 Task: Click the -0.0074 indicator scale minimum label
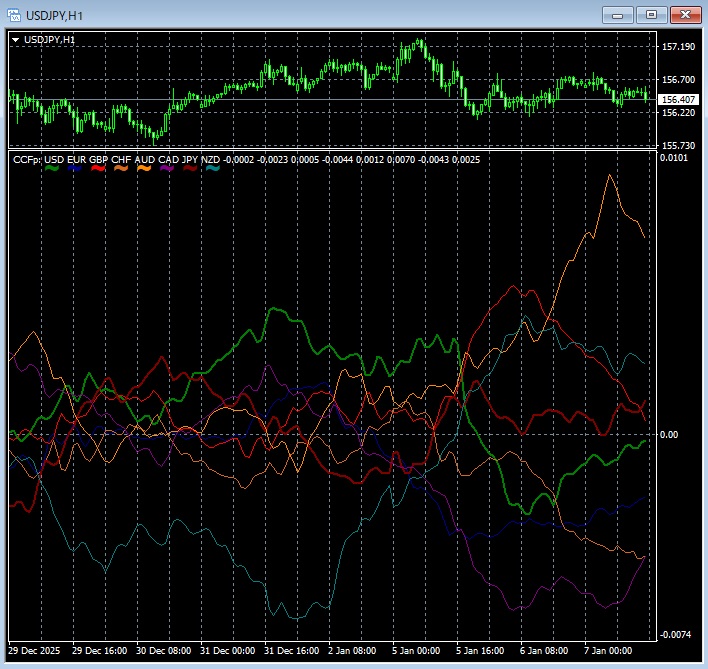[677, 635]
